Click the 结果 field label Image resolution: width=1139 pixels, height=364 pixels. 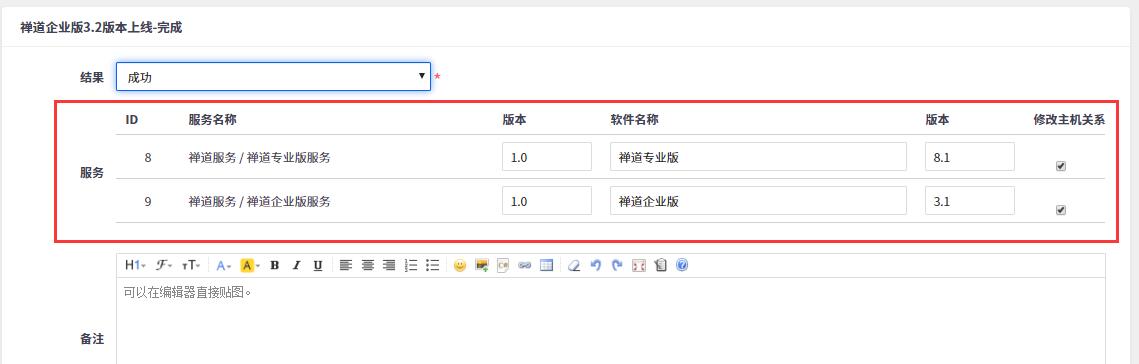tap(92, 77)
